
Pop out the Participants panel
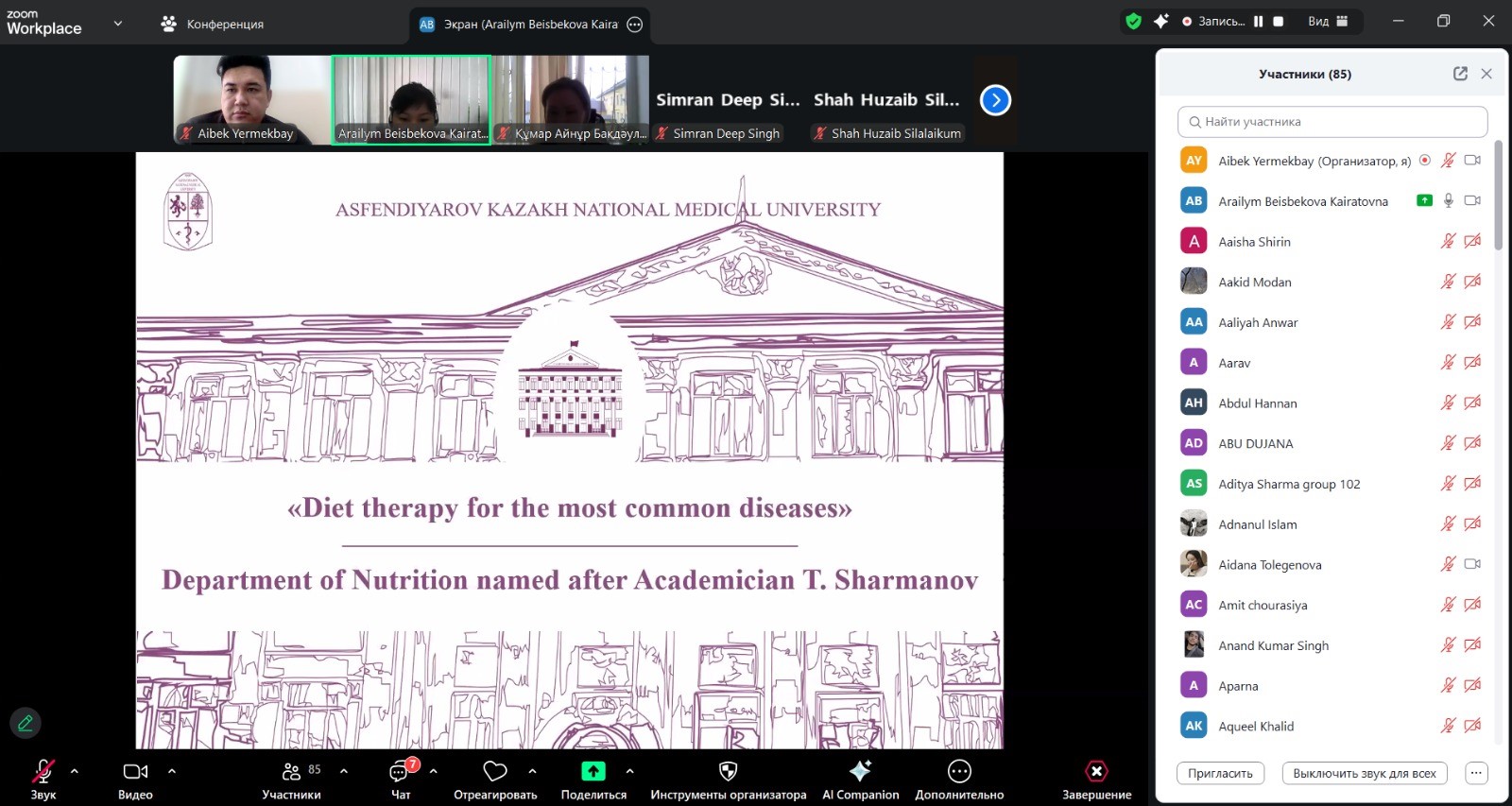1460,74
